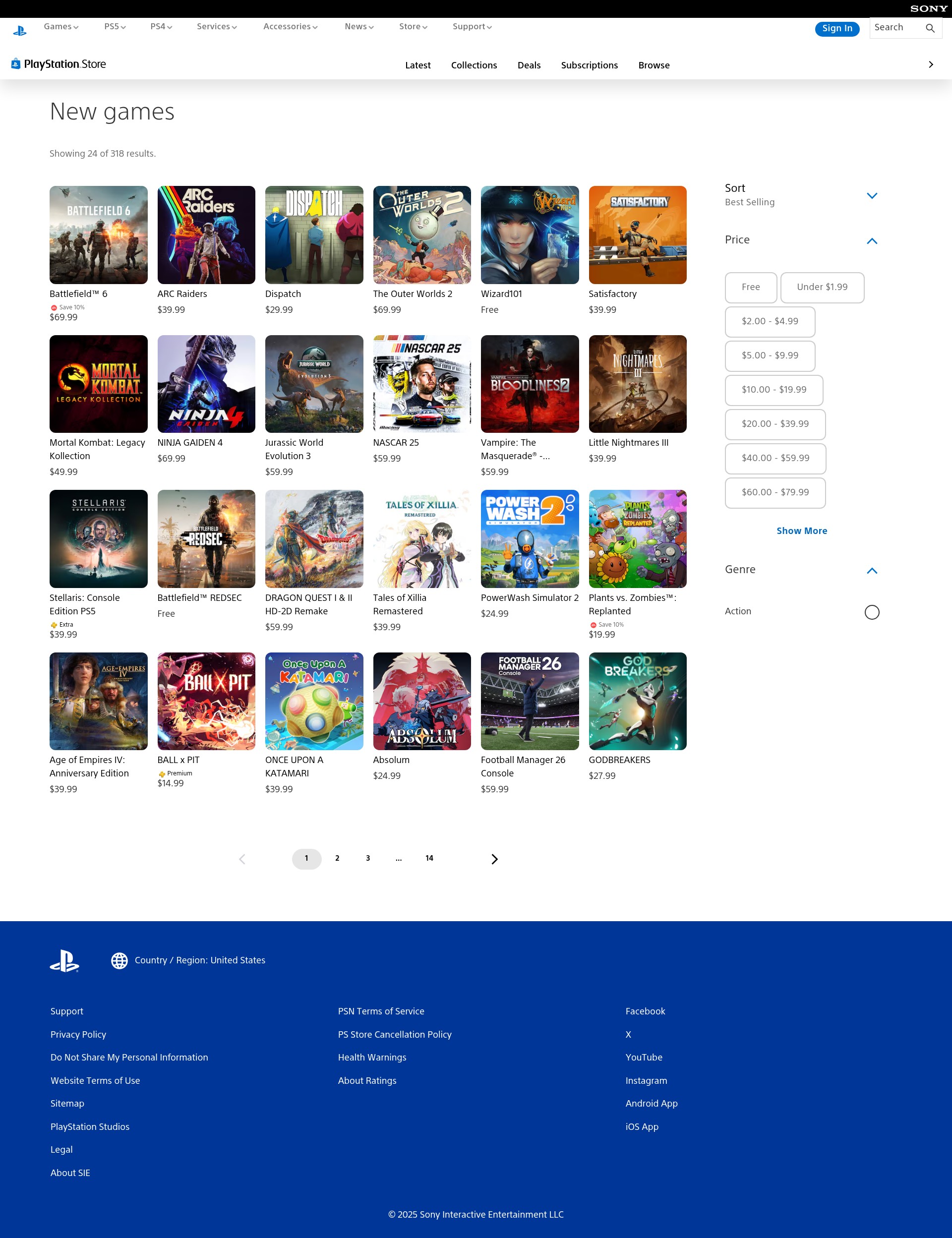Select the $20.00 - $39.99 price filter

tap(774, 424)
